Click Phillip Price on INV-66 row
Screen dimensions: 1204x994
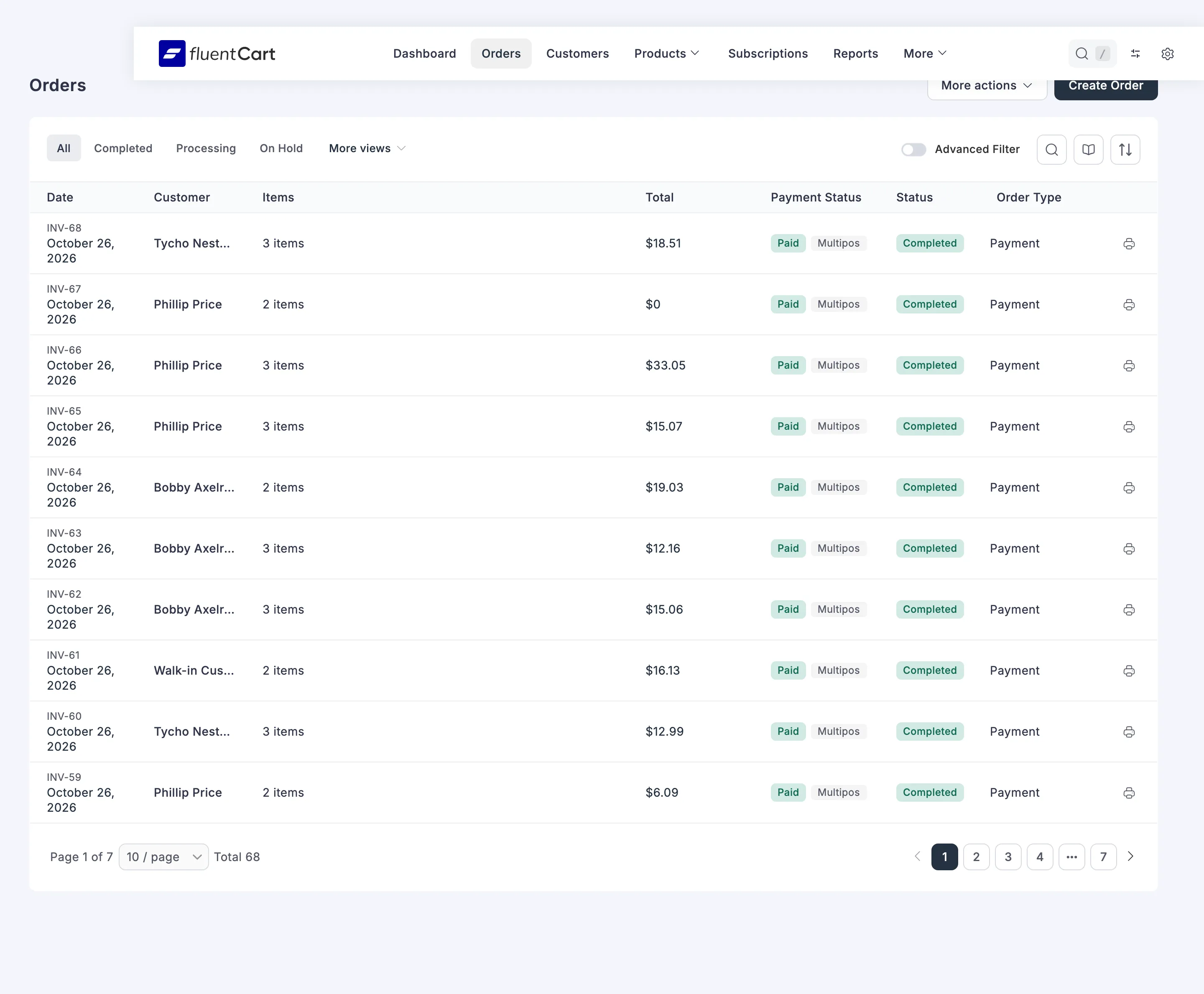[x=188, y=365]
